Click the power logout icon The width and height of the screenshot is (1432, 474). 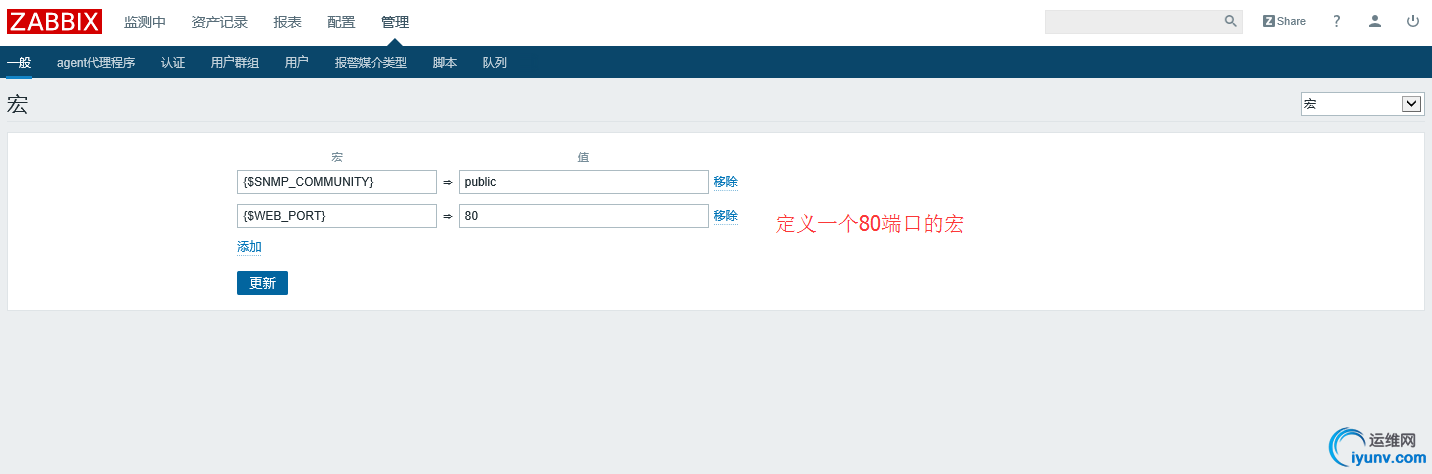(1413, 21)
